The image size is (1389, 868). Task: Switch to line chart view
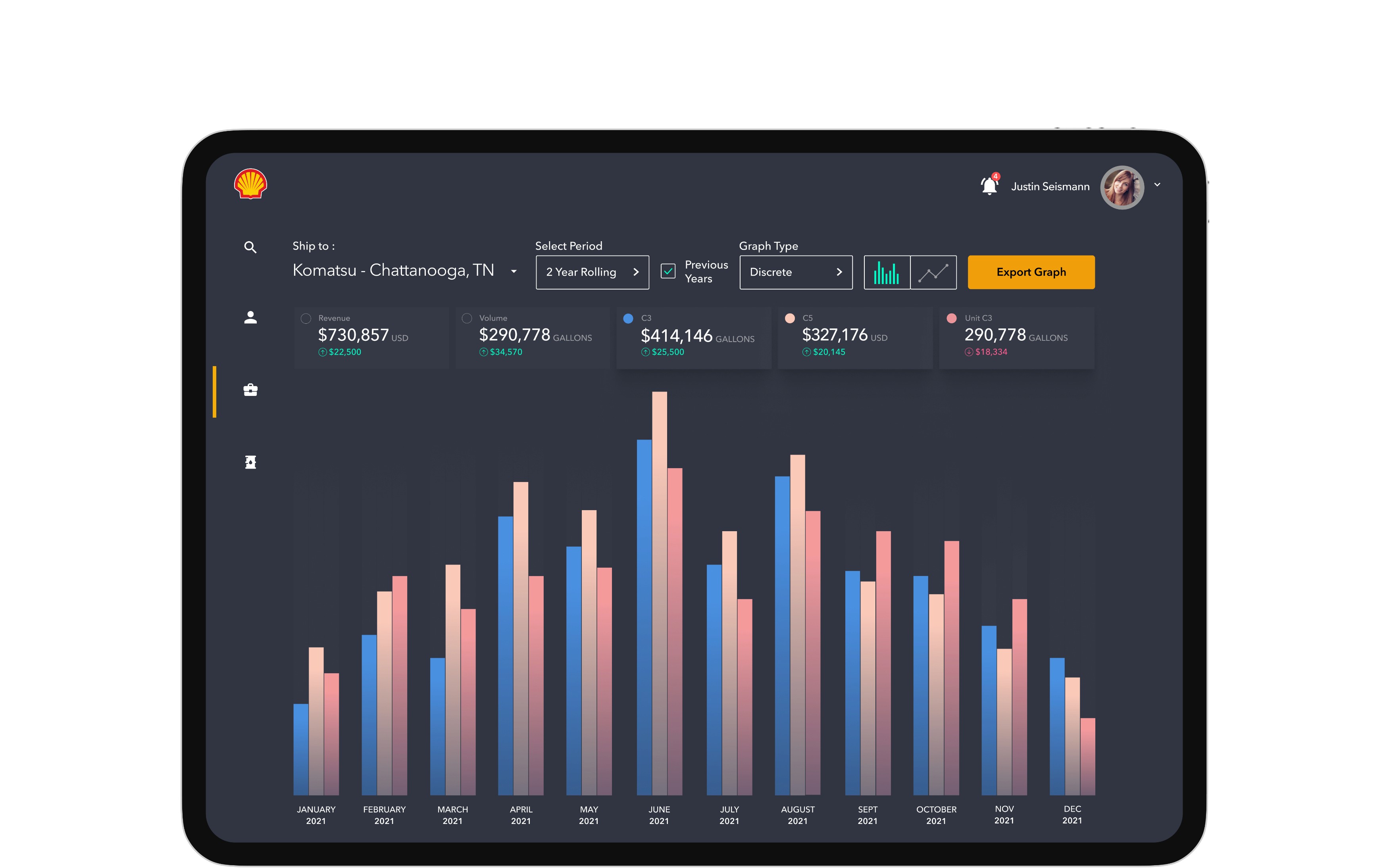(933, 273)
